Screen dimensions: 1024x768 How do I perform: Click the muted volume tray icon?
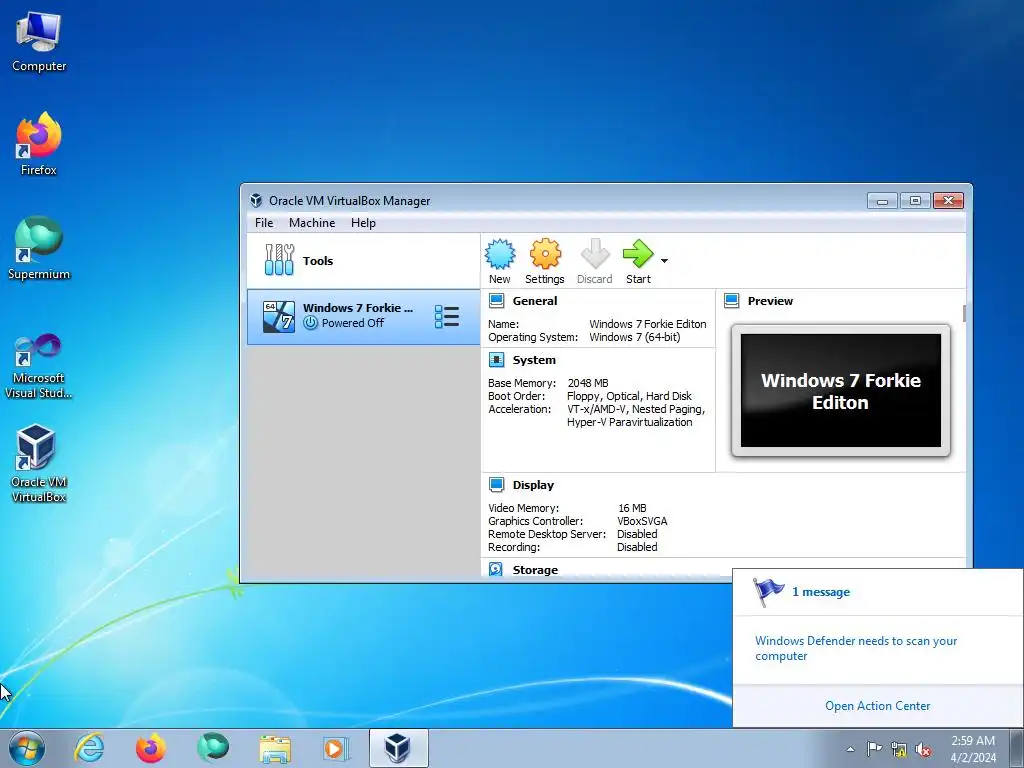[x=923, y=749]
